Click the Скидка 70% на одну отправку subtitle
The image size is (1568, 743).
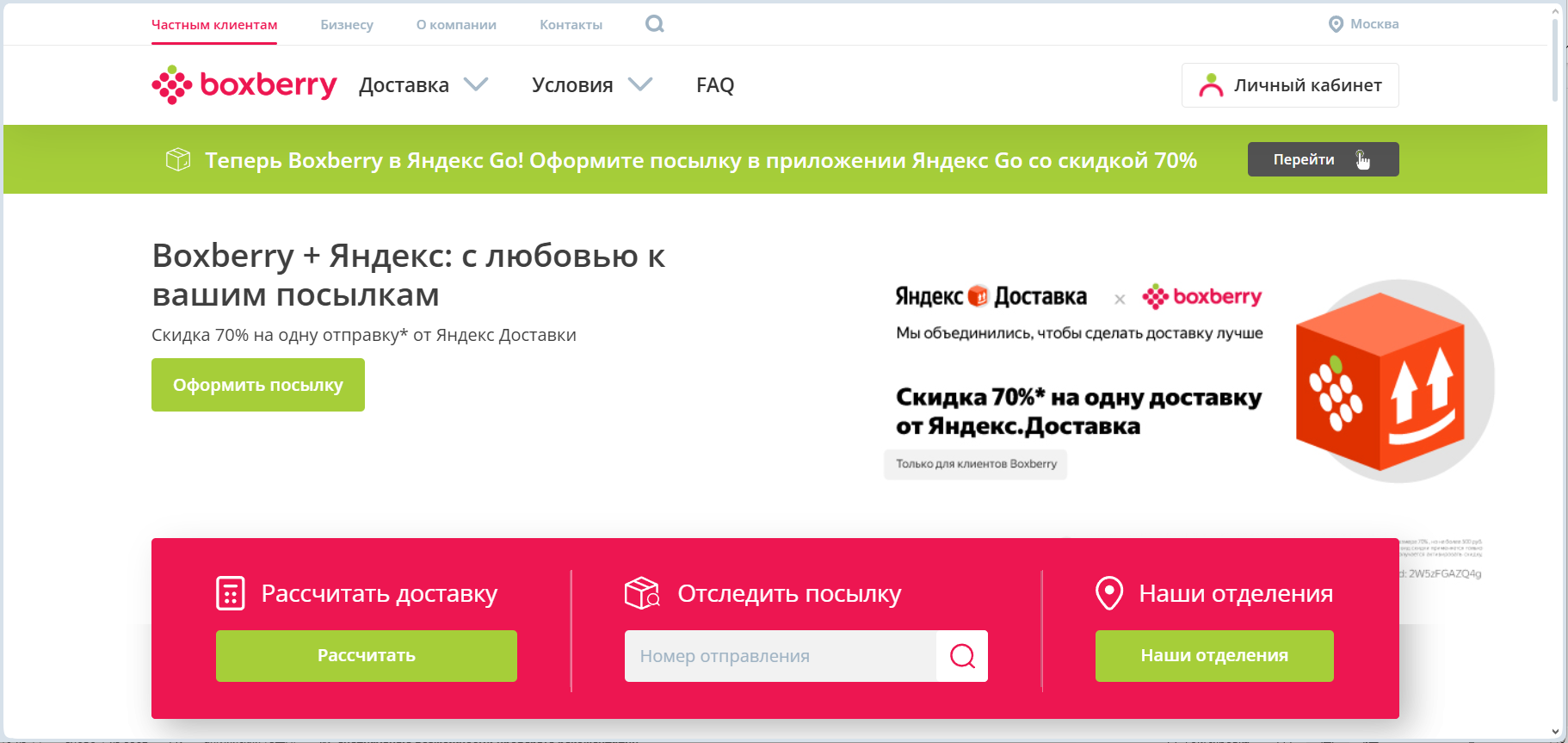tap(364, 335)
